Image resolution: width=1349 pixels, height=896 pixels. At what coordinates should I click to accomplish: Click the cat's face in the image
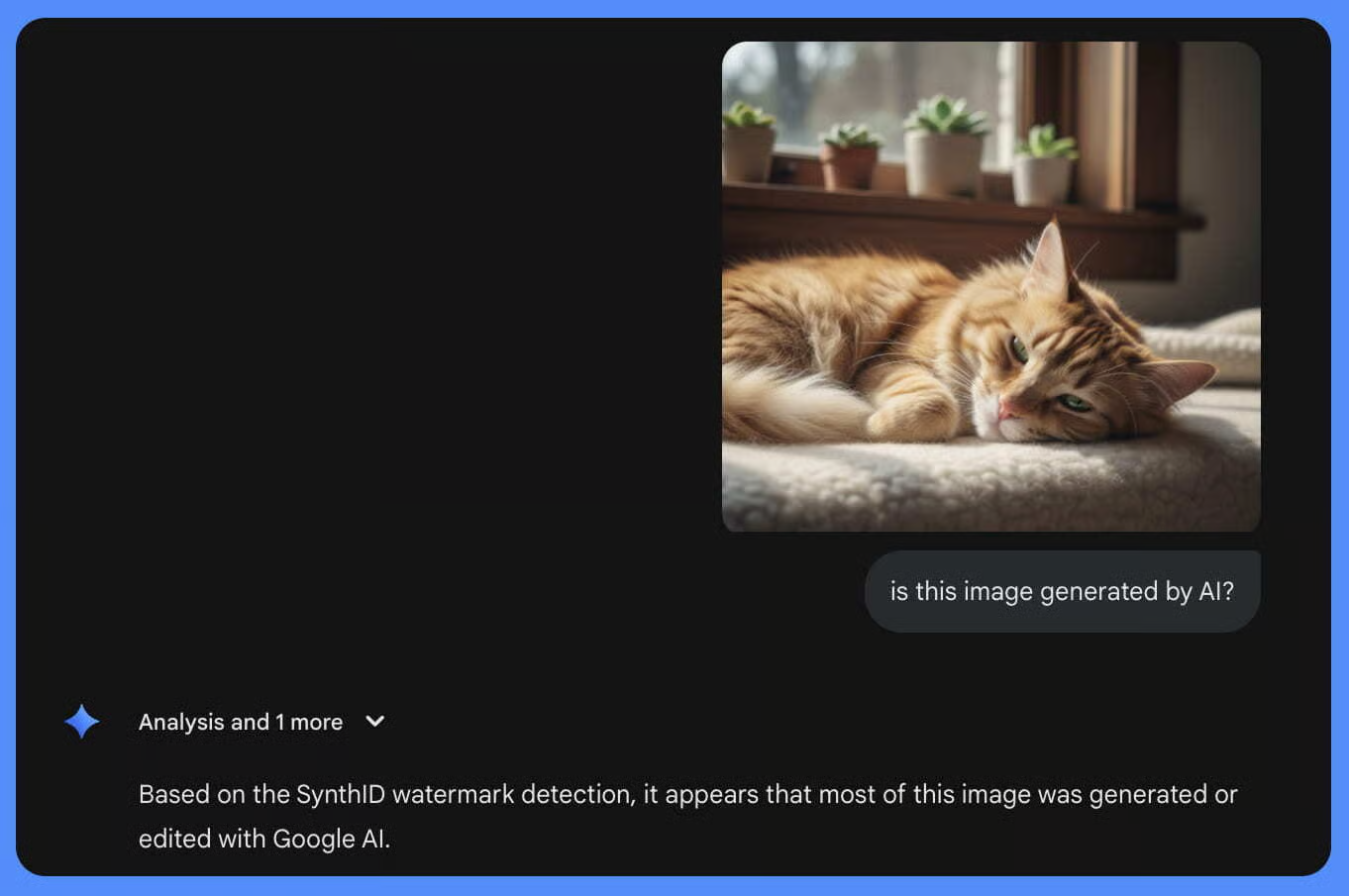[x=1040, y=381]
